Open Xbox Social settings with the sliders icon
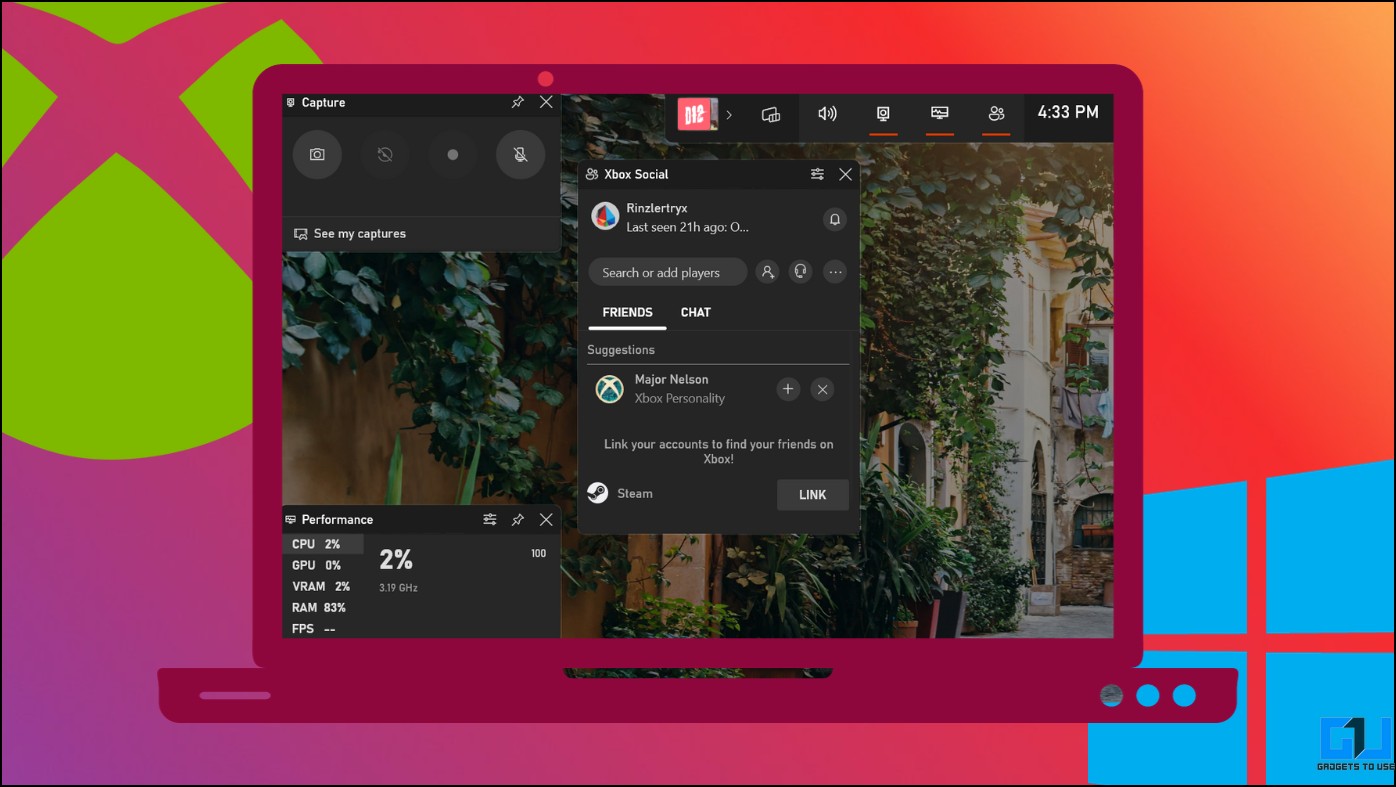 [816, 173]
